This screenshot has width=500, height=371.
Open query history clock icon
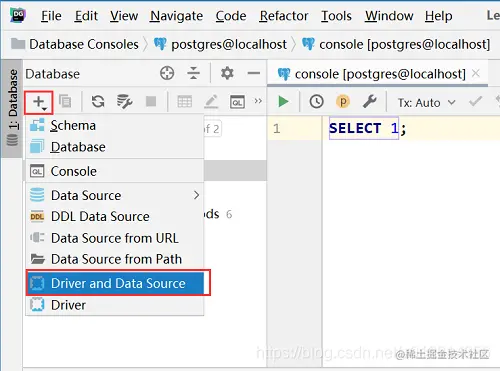pos(316,101)
